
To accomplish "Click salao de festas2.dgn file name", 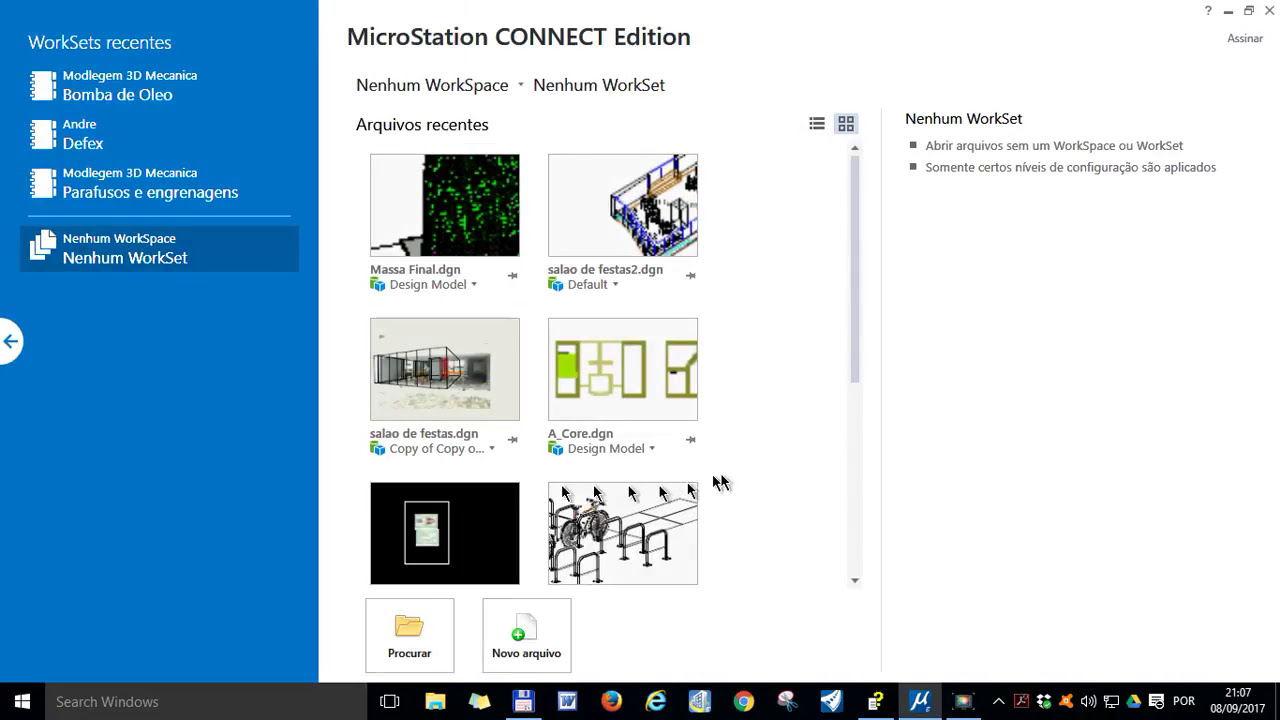I will point(605,270).
